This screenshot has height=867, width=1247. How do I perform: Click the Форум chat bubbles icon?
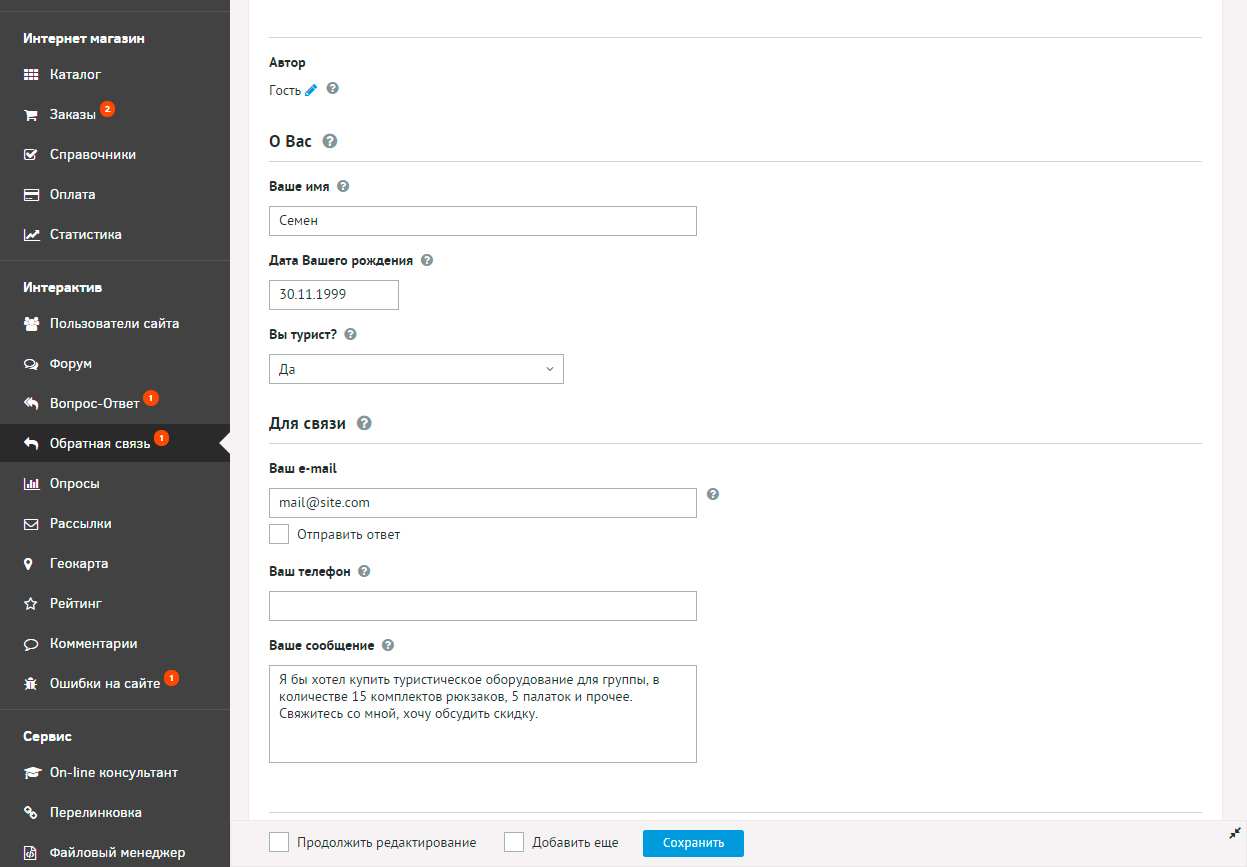[x=31, y=364]
